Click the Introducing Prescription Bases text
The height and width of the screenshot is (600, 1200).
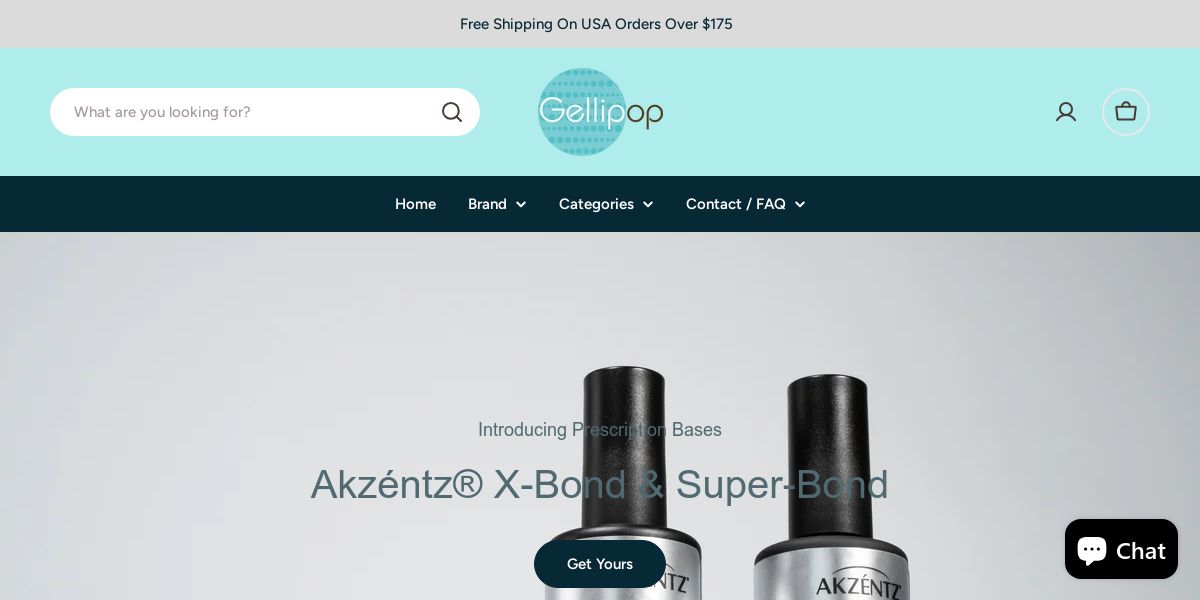click(600, 430)
